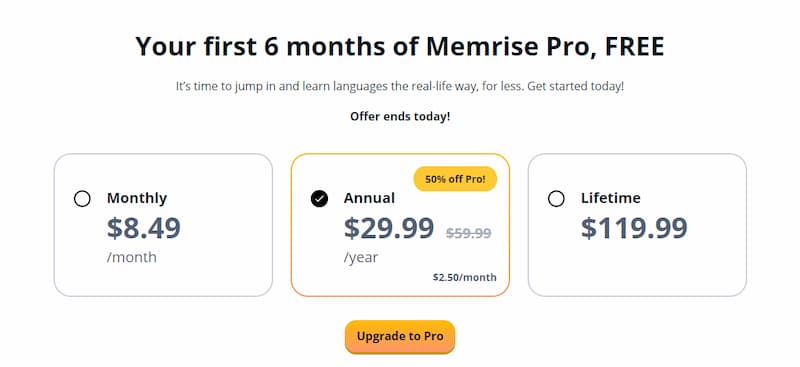Click the learn languages subtitle text

[400, 86]
